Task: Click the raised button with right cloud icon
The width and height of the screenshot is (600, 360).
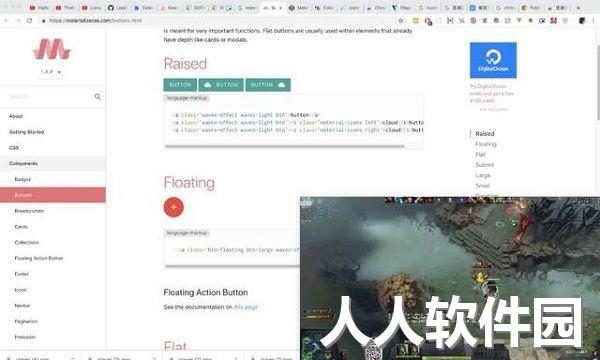Action: coord(268,85)
